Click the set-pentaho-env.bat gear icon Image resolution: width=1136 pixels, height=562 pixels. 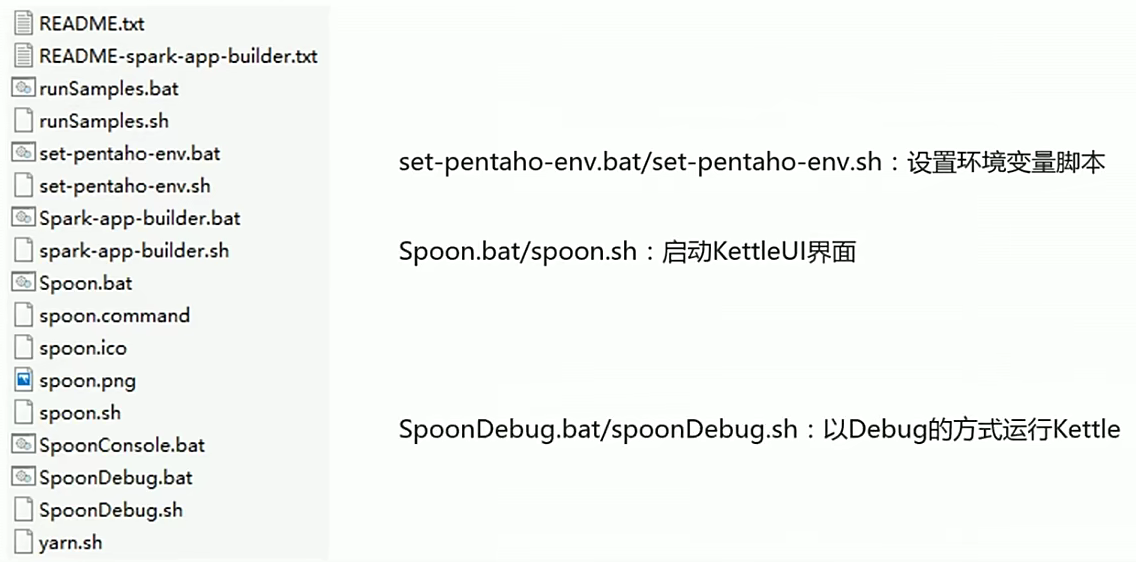coord(24,153)
